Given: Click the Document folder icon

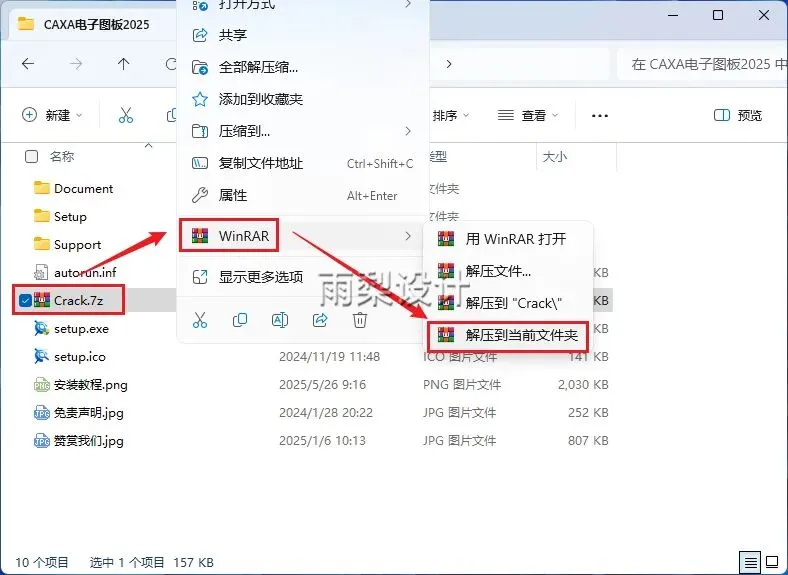Looking at the screenshot, I should [x=41, y=188].
